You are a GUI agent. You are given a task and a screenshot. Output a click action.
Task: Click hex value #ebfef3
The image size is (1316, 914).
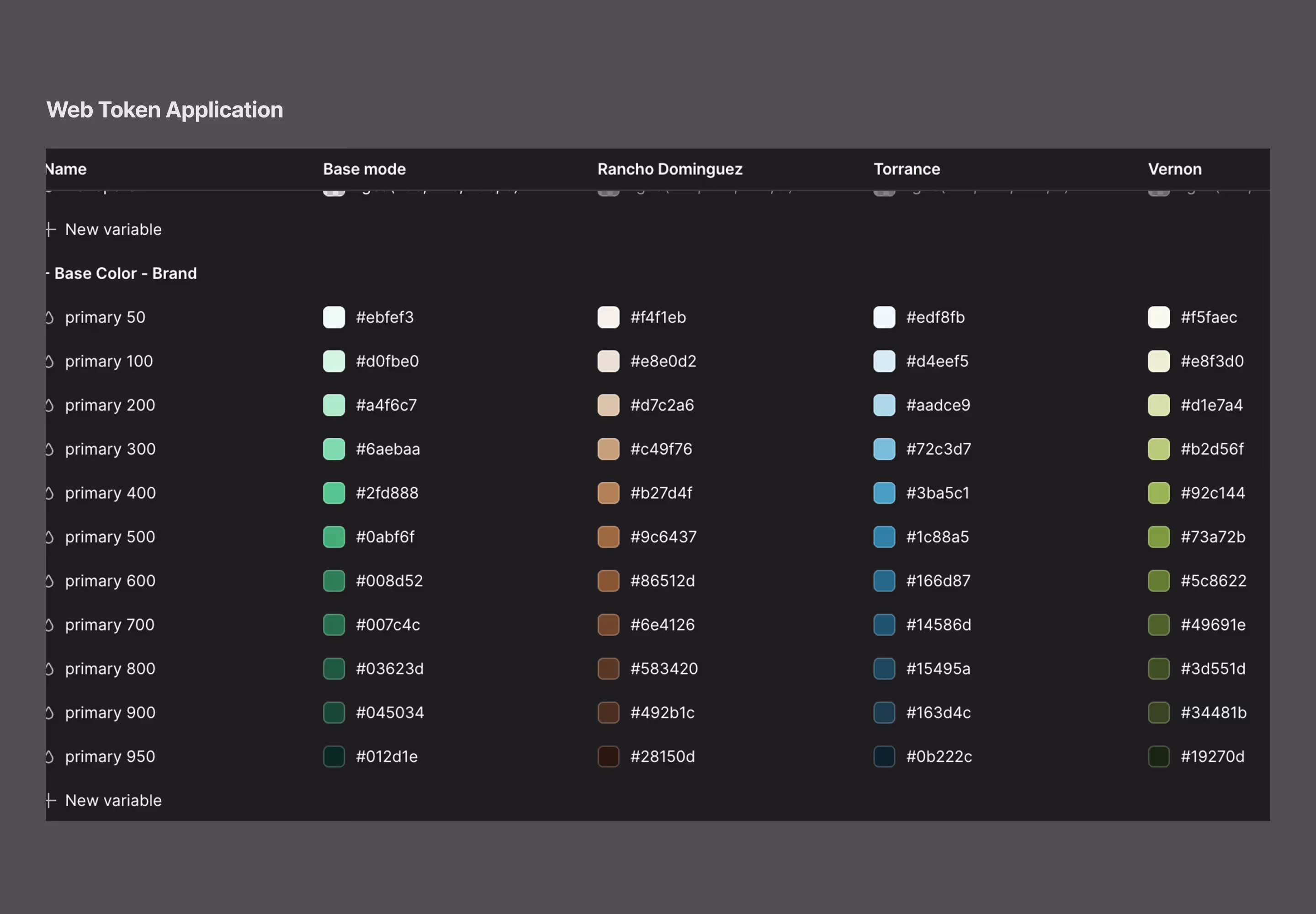point(385,317)
